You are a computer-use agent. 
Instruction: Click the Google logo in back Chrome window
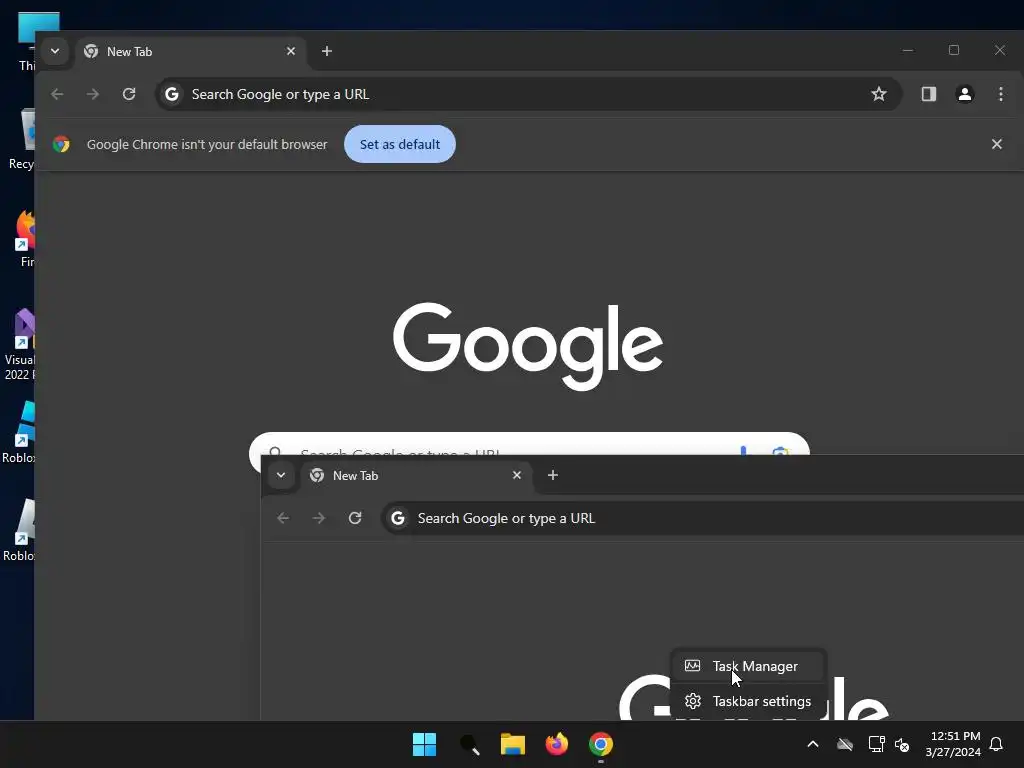tap(528, 346)
